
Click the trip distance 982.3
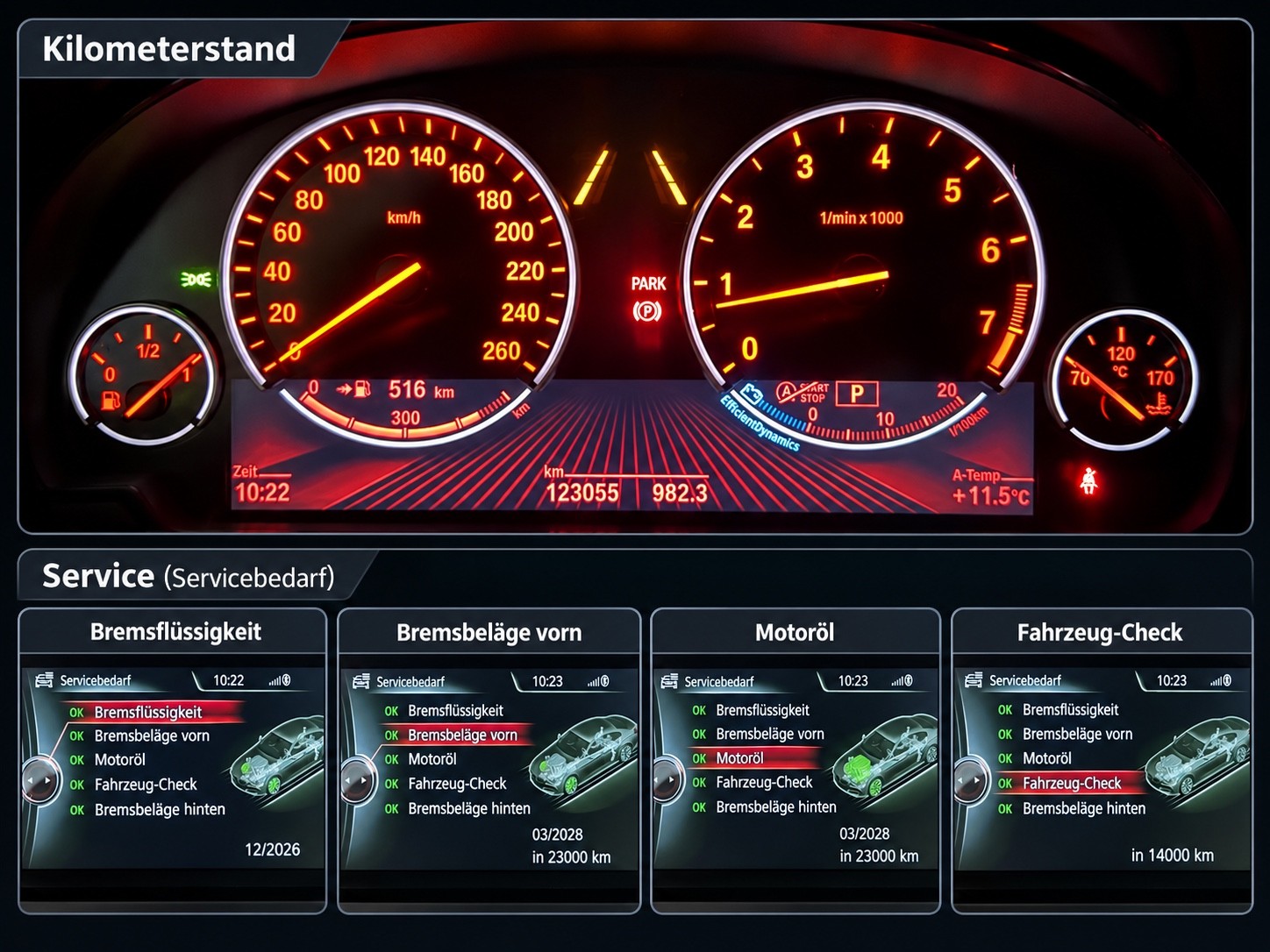tap(679, 494)
